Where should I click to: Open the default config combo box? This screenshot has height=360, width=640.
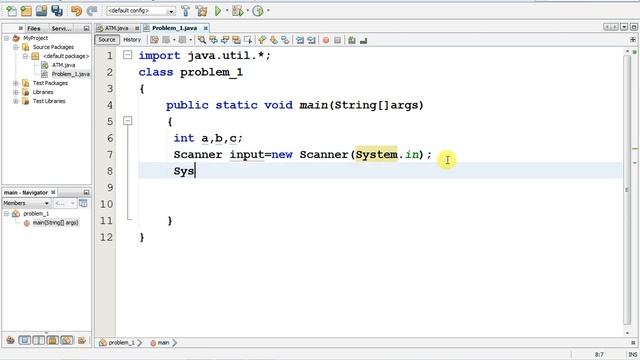[141, 11]
